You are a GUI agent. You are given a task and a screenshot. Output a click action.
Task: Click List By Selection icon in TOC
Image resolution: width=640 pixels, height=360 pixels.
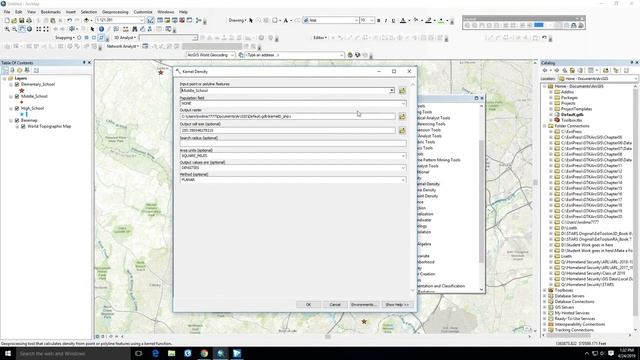coord(27,70)
